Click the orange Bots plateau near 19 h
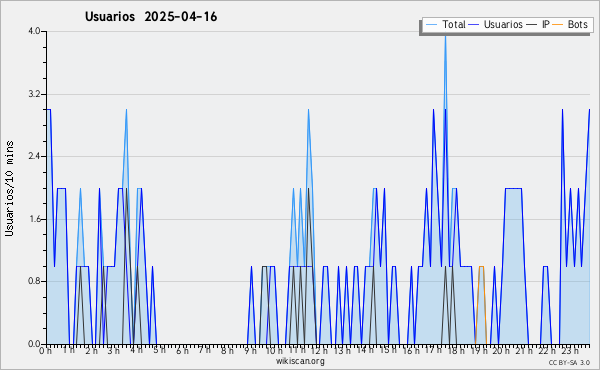The width and height of the screenshot is (600, 370). coord(481,266)
